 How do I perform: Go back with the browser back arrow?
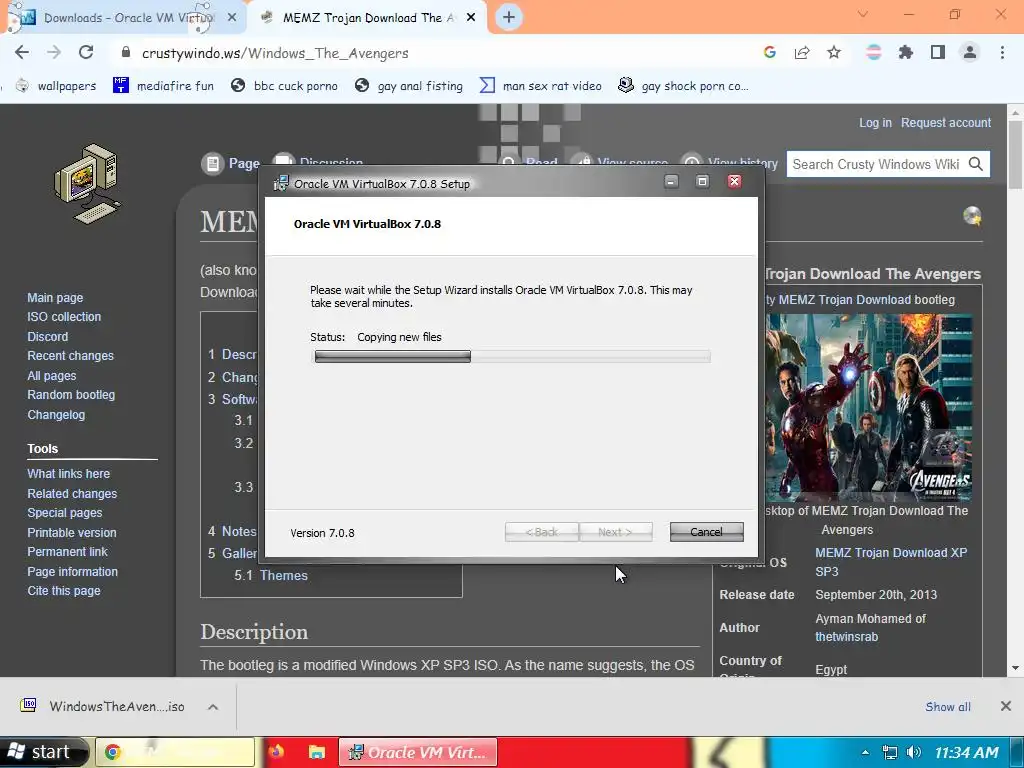(22, 53)
